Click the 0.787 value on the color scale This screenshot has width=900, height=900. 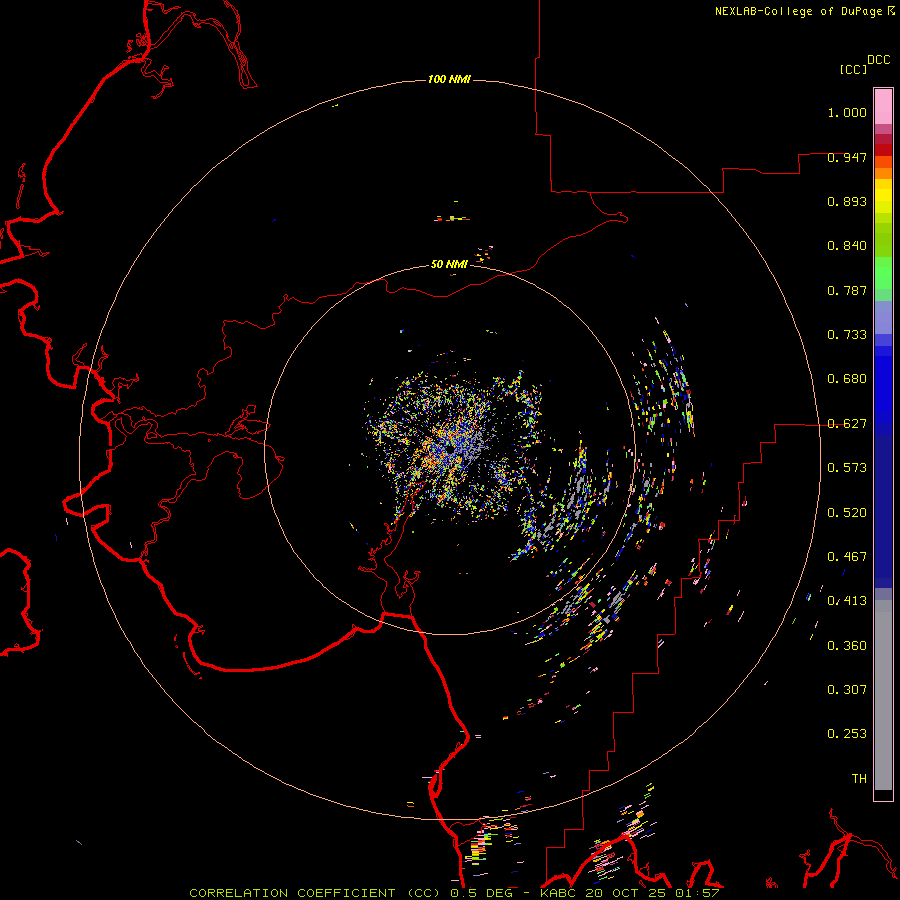pos(847,290)
